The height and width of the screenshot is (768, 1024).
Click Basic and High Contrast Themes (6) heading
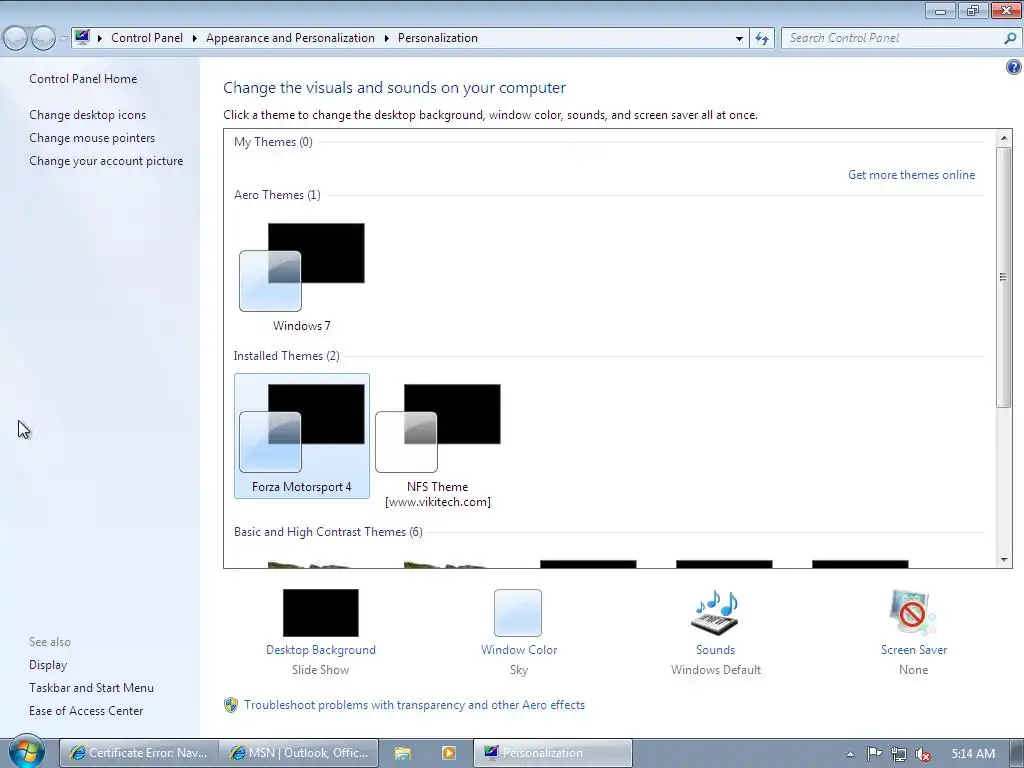tap(328, 532)
